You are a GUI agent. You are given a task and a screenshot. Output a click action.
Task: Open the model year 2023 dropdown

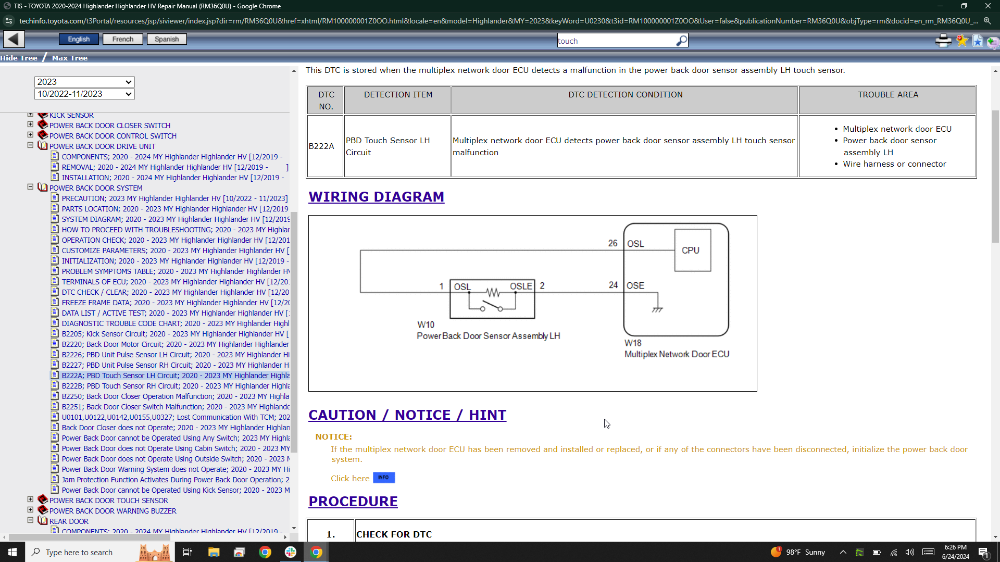click(x=83, y=82)
